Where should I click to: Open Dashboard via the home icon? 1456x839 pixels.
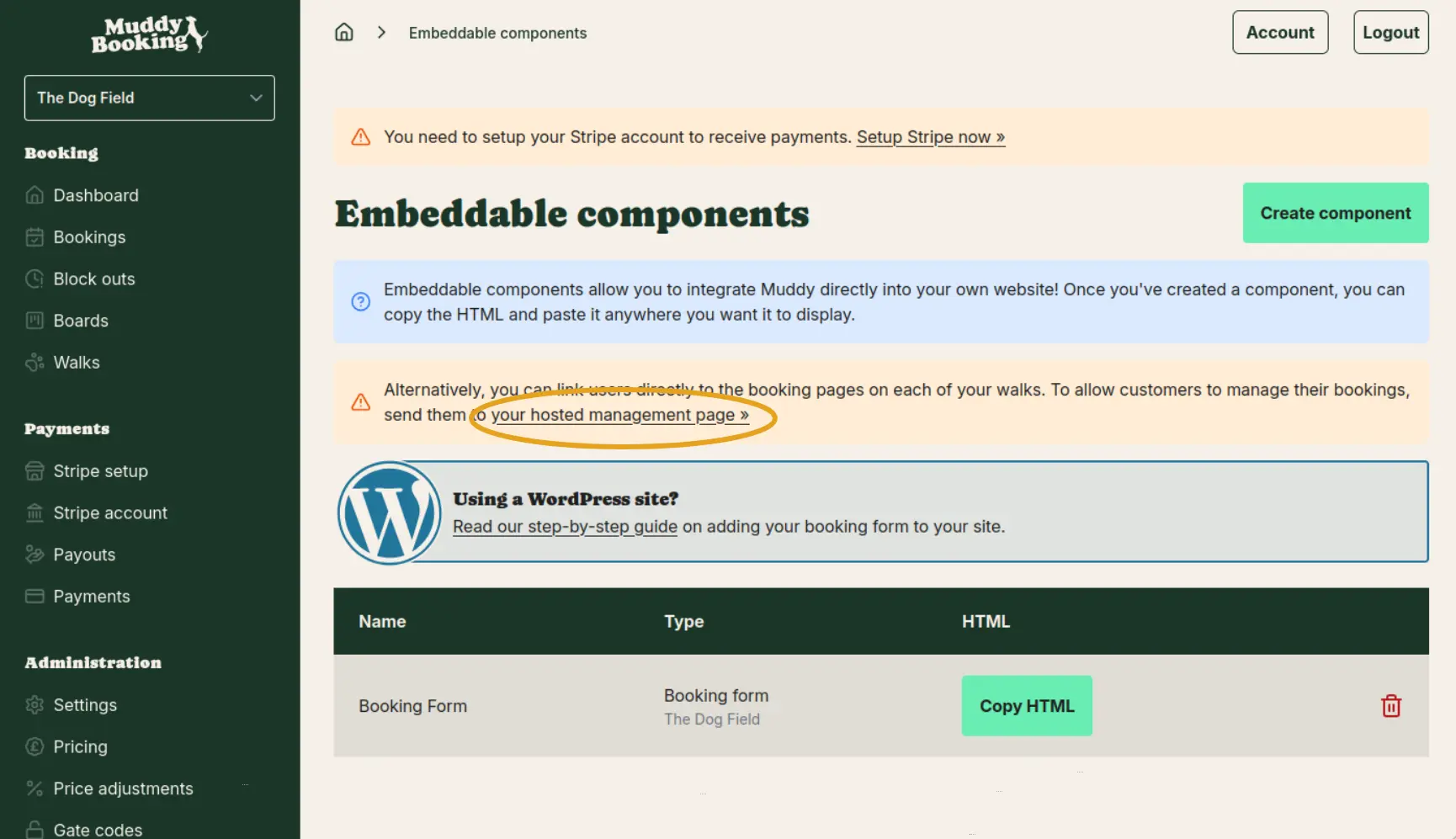click(35, 194)
